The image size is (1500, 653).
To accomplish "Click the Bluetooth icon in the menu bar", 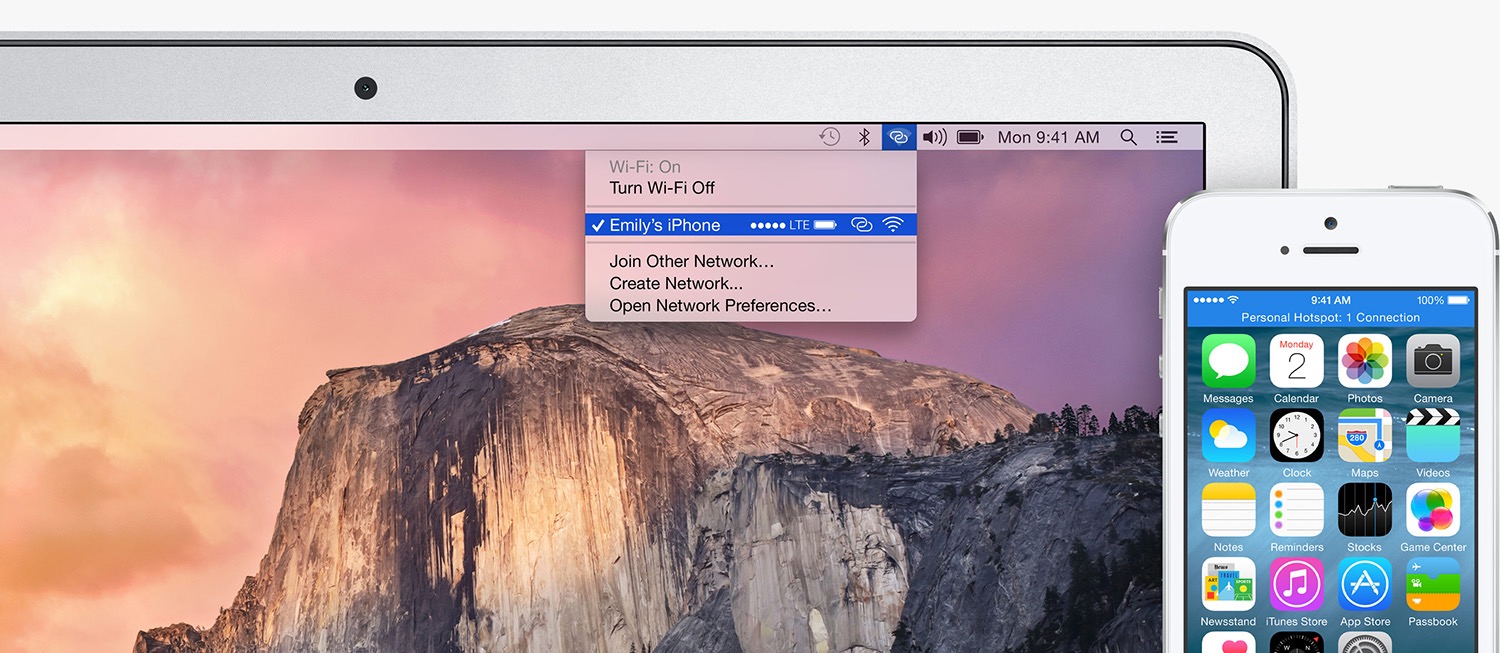I will click(x=865, y=137).
